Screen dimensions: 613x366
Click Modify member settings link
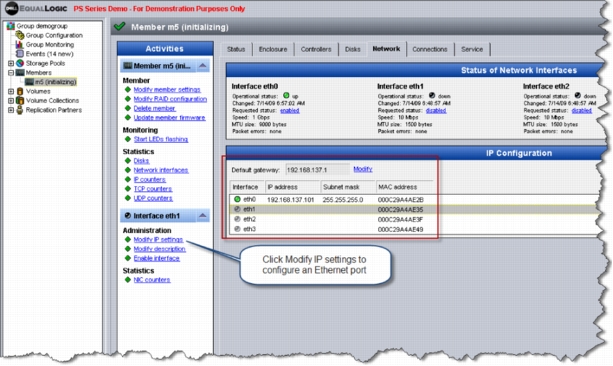coord(167,90)
